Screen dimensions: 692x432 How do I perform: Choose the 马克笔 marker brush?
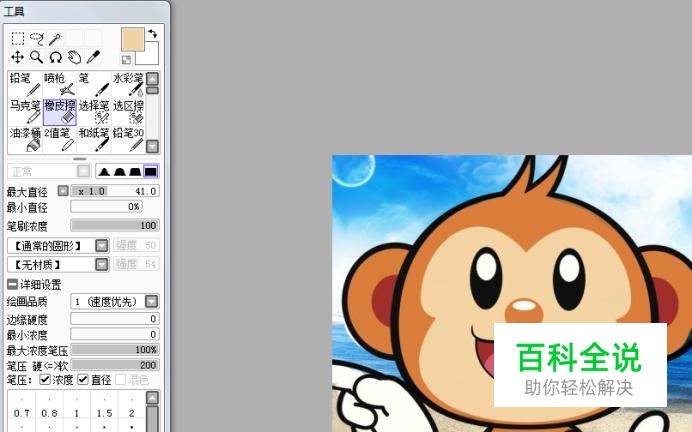[25, 112]
